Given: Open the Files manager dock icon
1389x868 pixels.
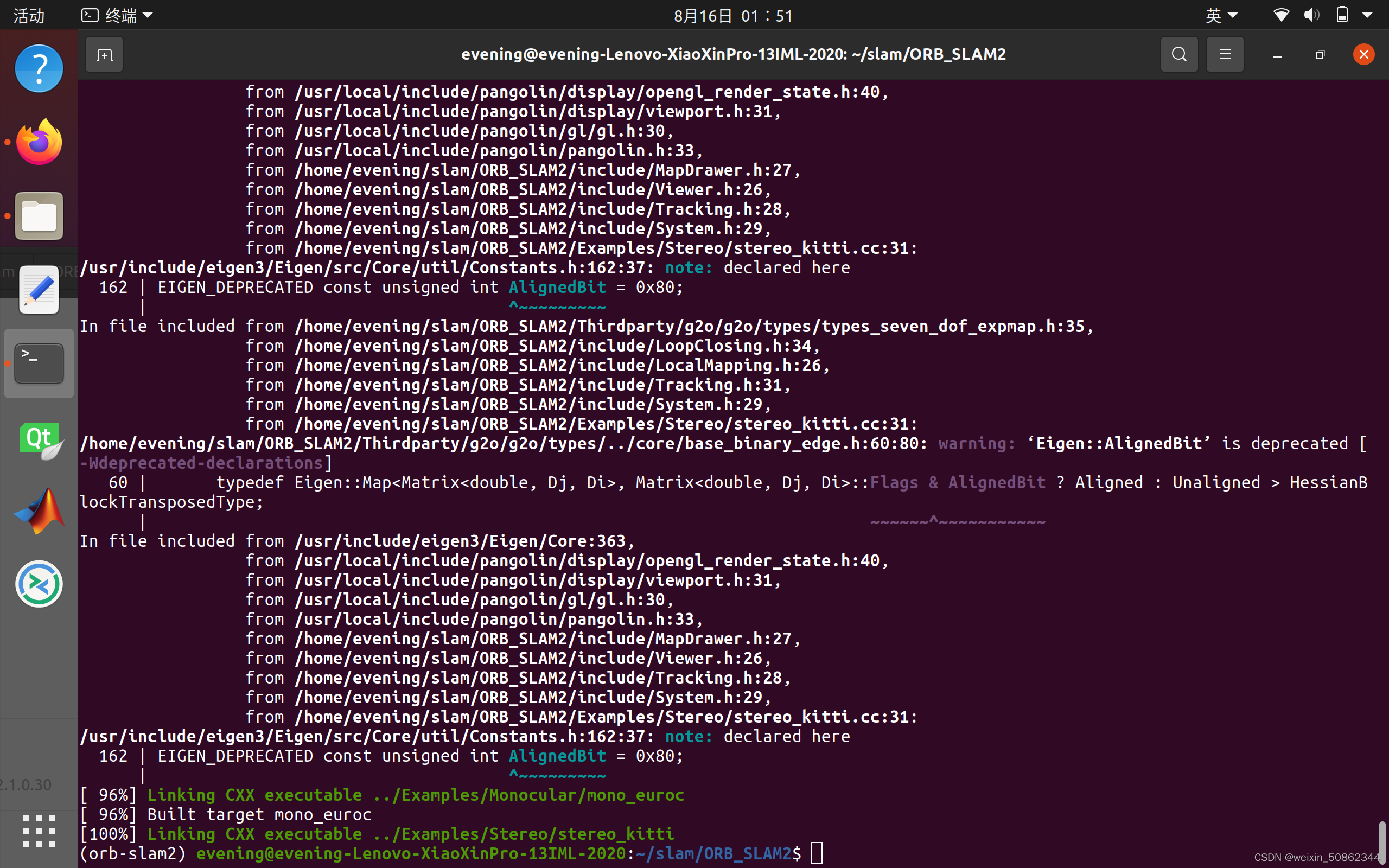Looking at the screenshot, I should tap(39, 216).
